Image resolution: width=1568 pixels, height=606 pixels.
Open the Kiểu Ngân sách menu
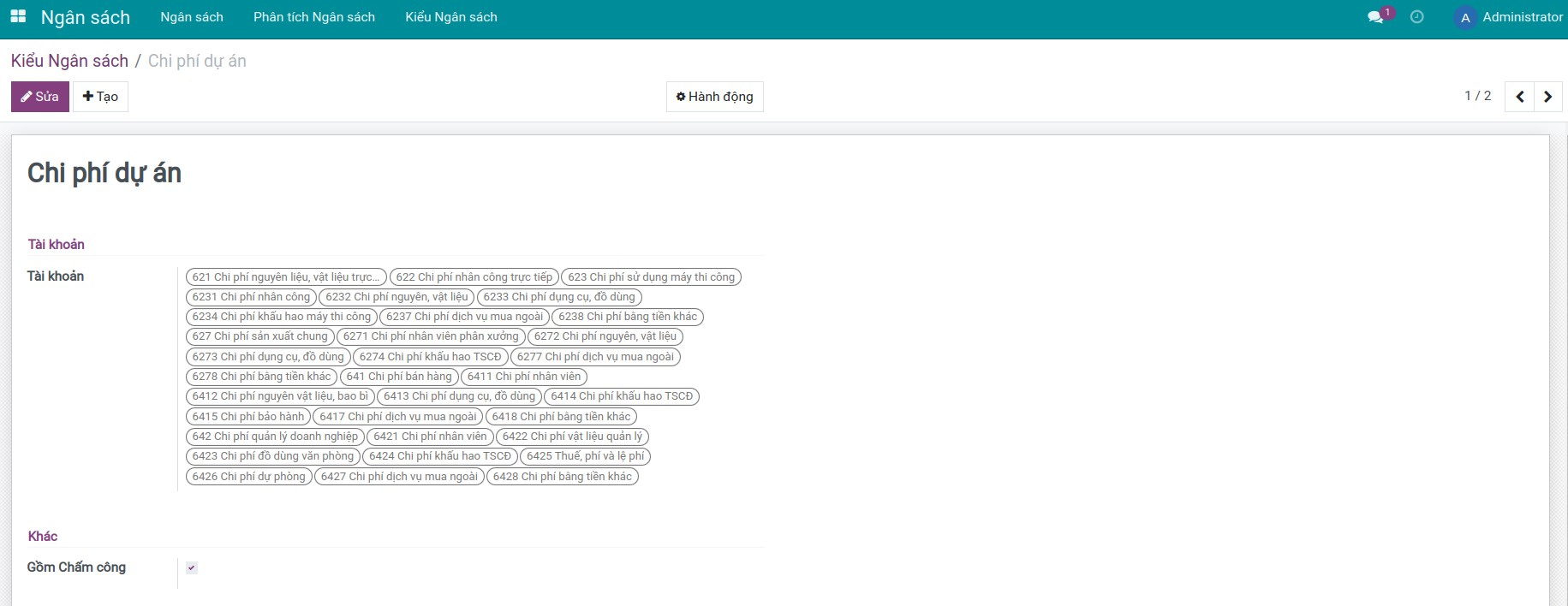point(451,17)
